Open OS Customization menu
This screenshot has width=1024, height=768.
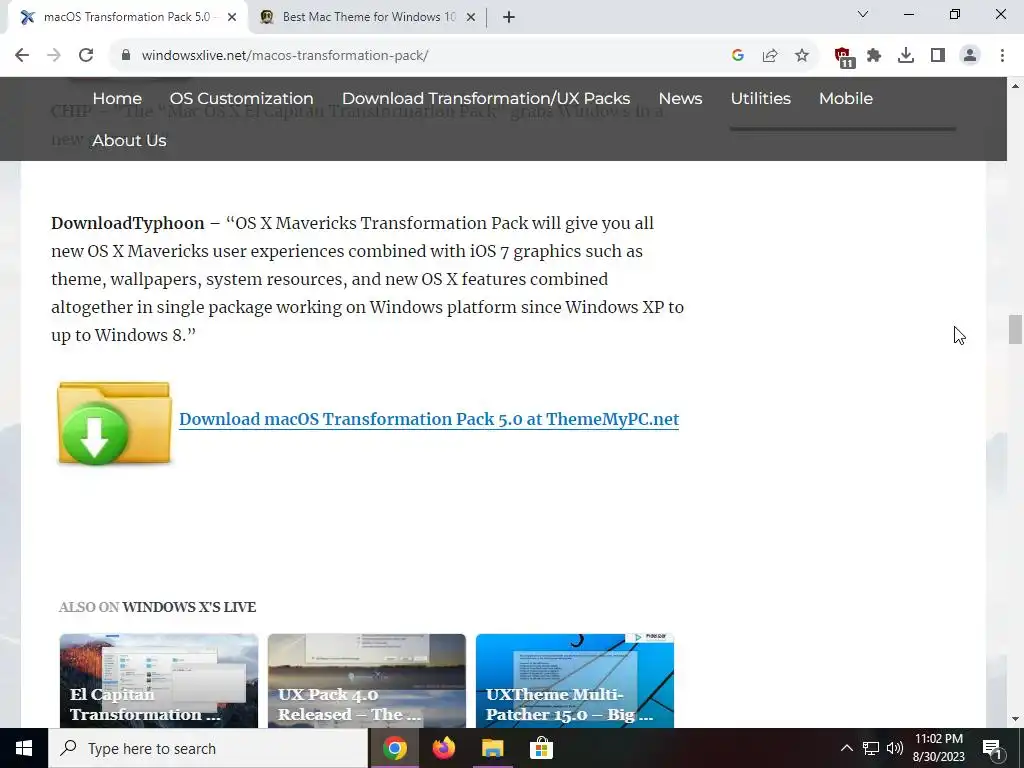(242, 99)
